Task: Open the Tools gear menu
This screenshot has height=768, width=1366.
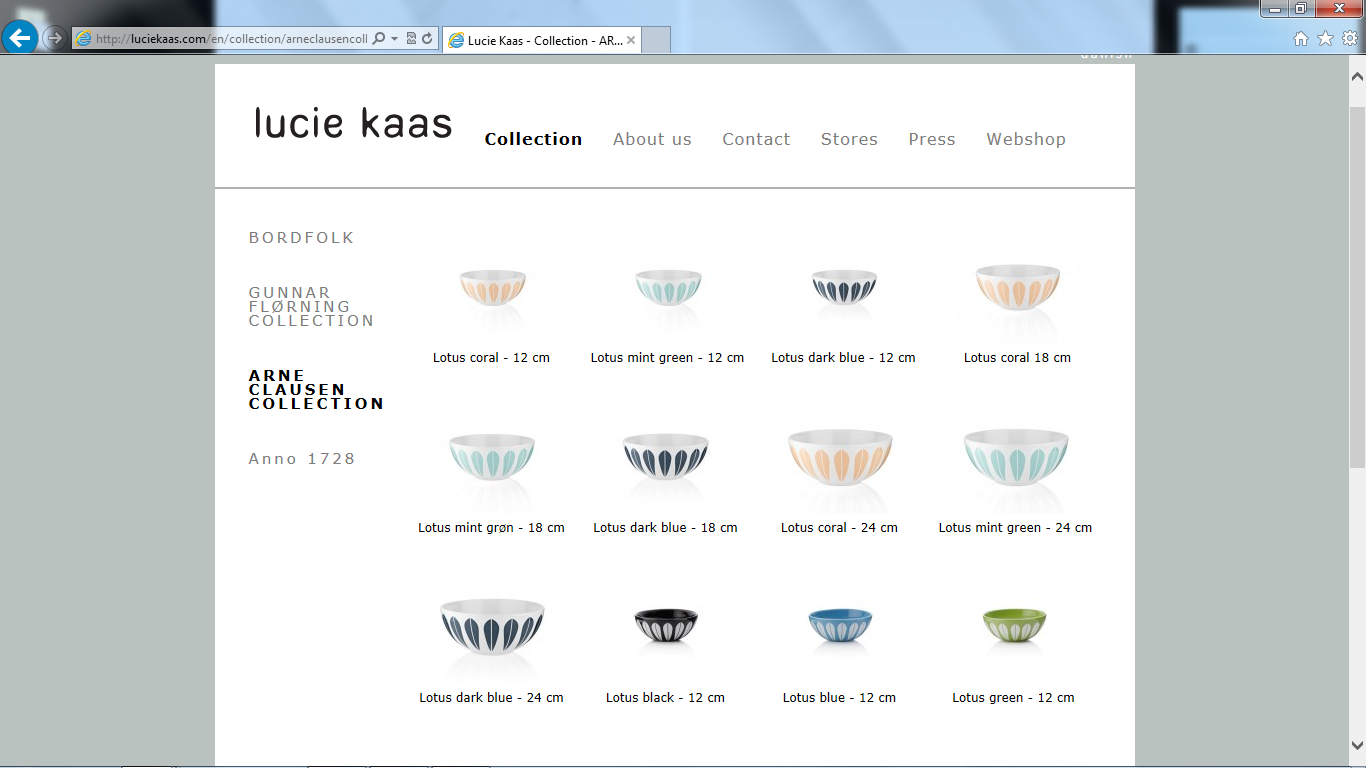Action: coord(1349,39)
